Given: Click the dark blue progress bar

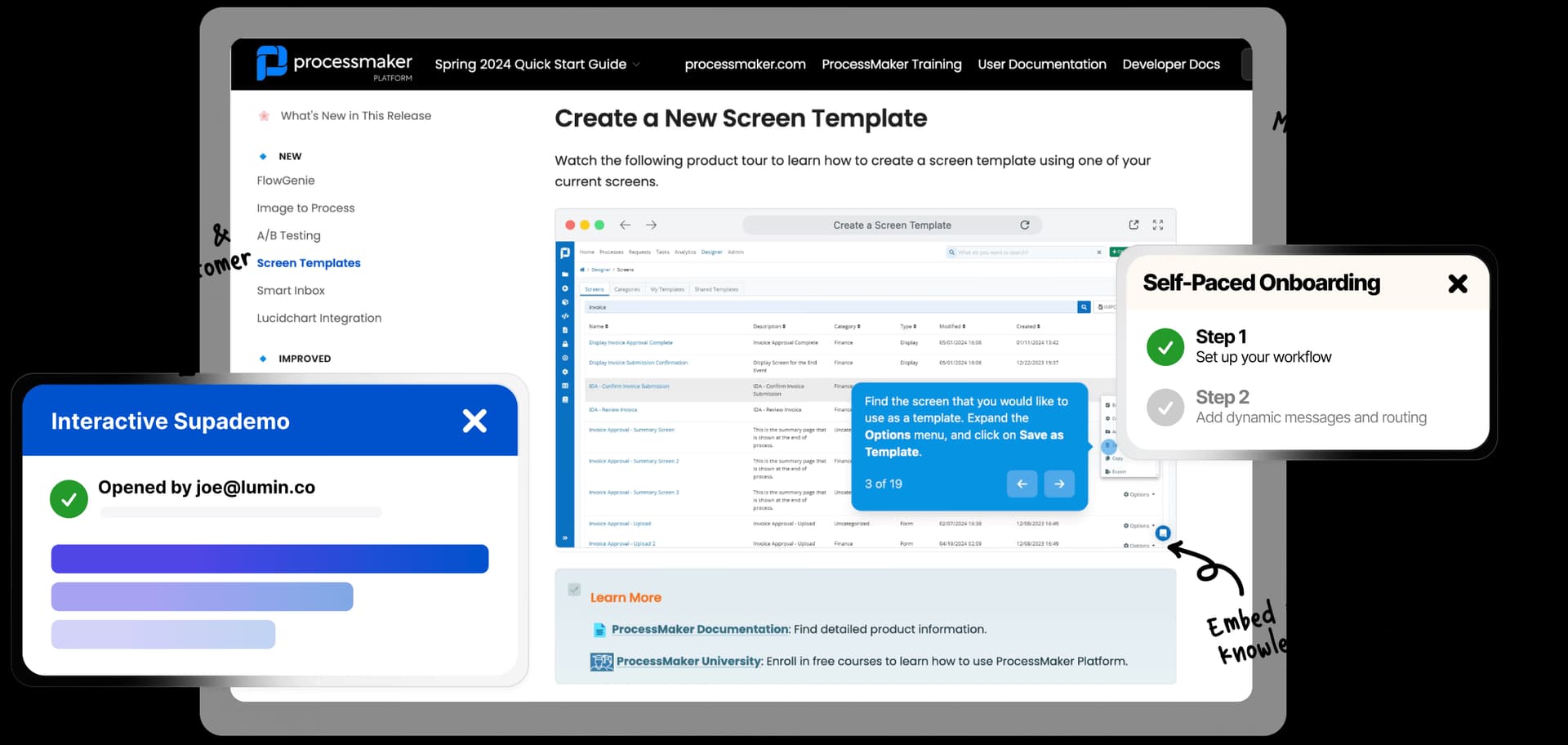Looking at the screenshot, I should pos(269,559).
